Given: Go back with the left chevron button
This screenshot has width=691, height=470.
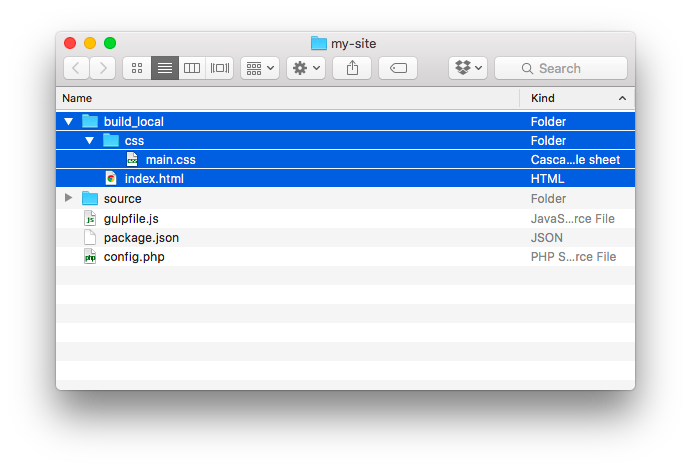Looking at the screenshot, I should (76, 68).
